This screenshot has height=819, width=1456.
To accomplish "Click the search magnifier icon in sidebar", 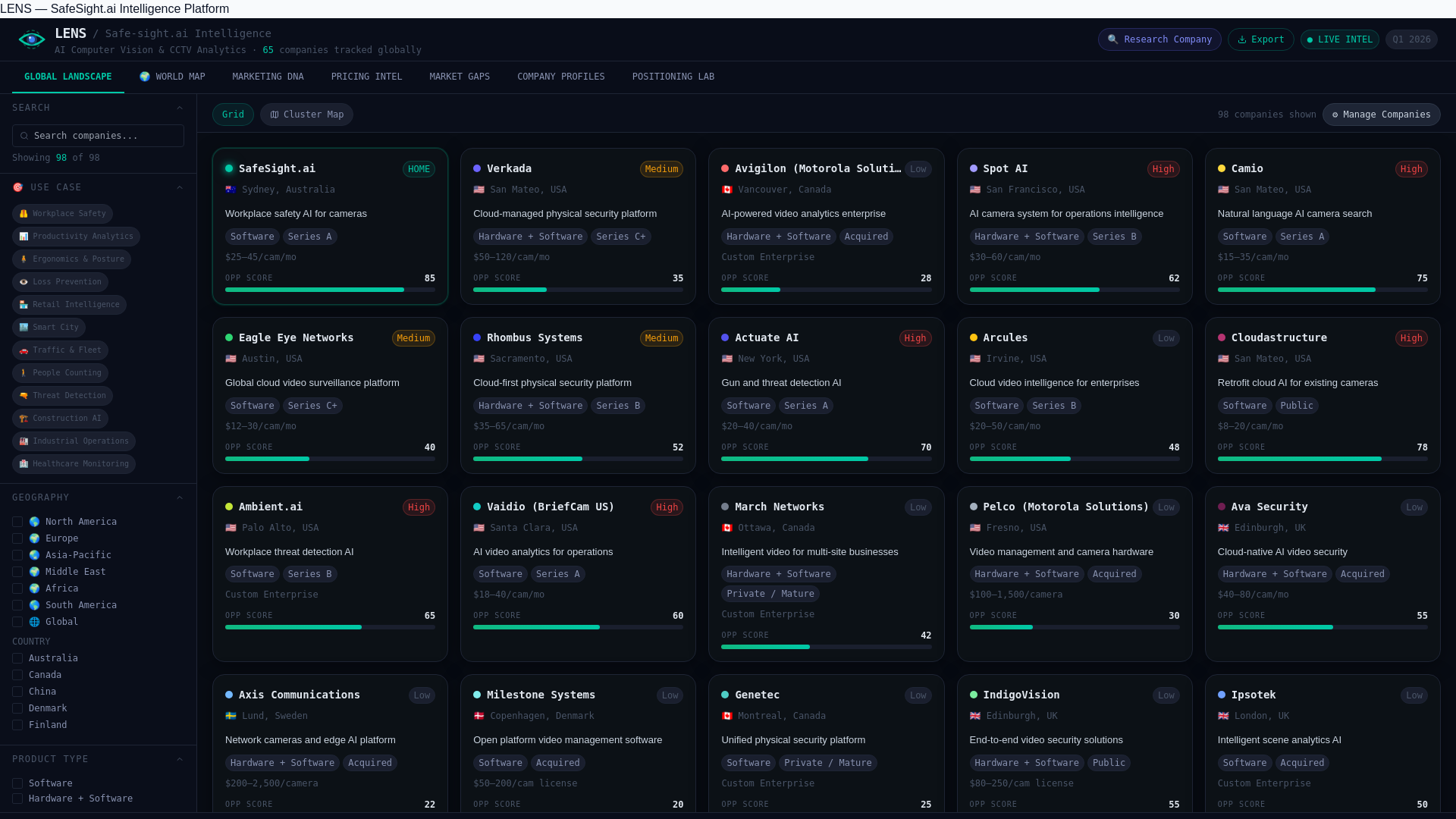I will pyautogui.click(x=24, y=136).
